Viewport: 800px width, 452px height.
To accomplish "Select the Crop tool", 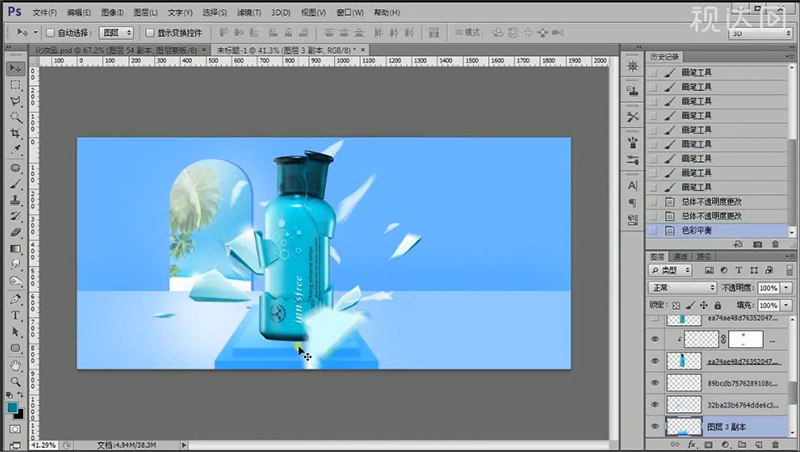I will pos(15,134).
